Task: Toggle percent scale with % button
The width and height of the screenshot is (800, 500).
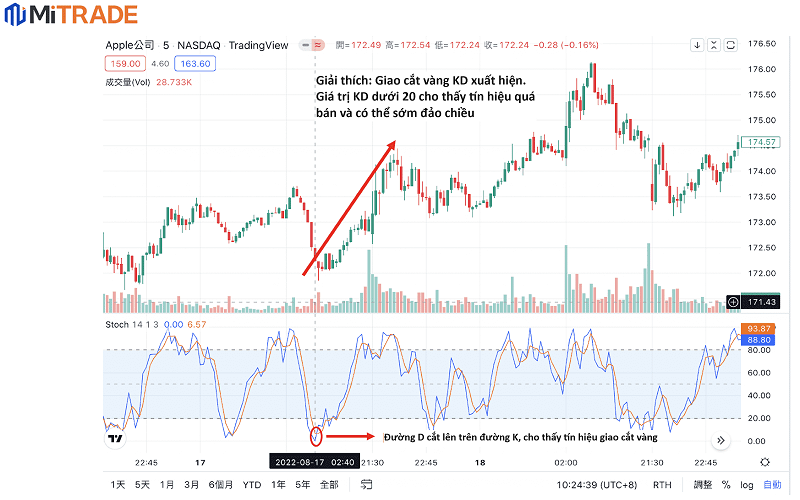Action: [726, 484]
